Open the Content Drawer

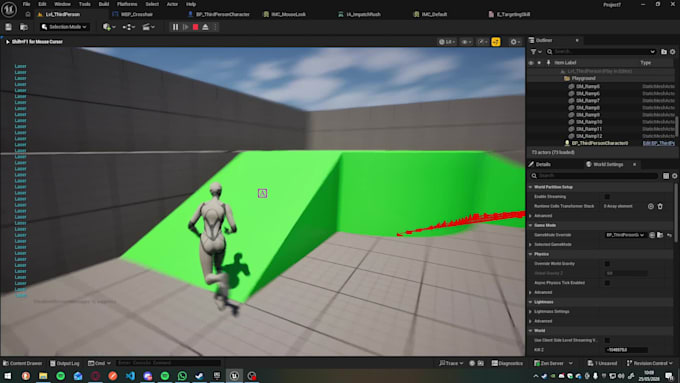click(x=23, y=363)
